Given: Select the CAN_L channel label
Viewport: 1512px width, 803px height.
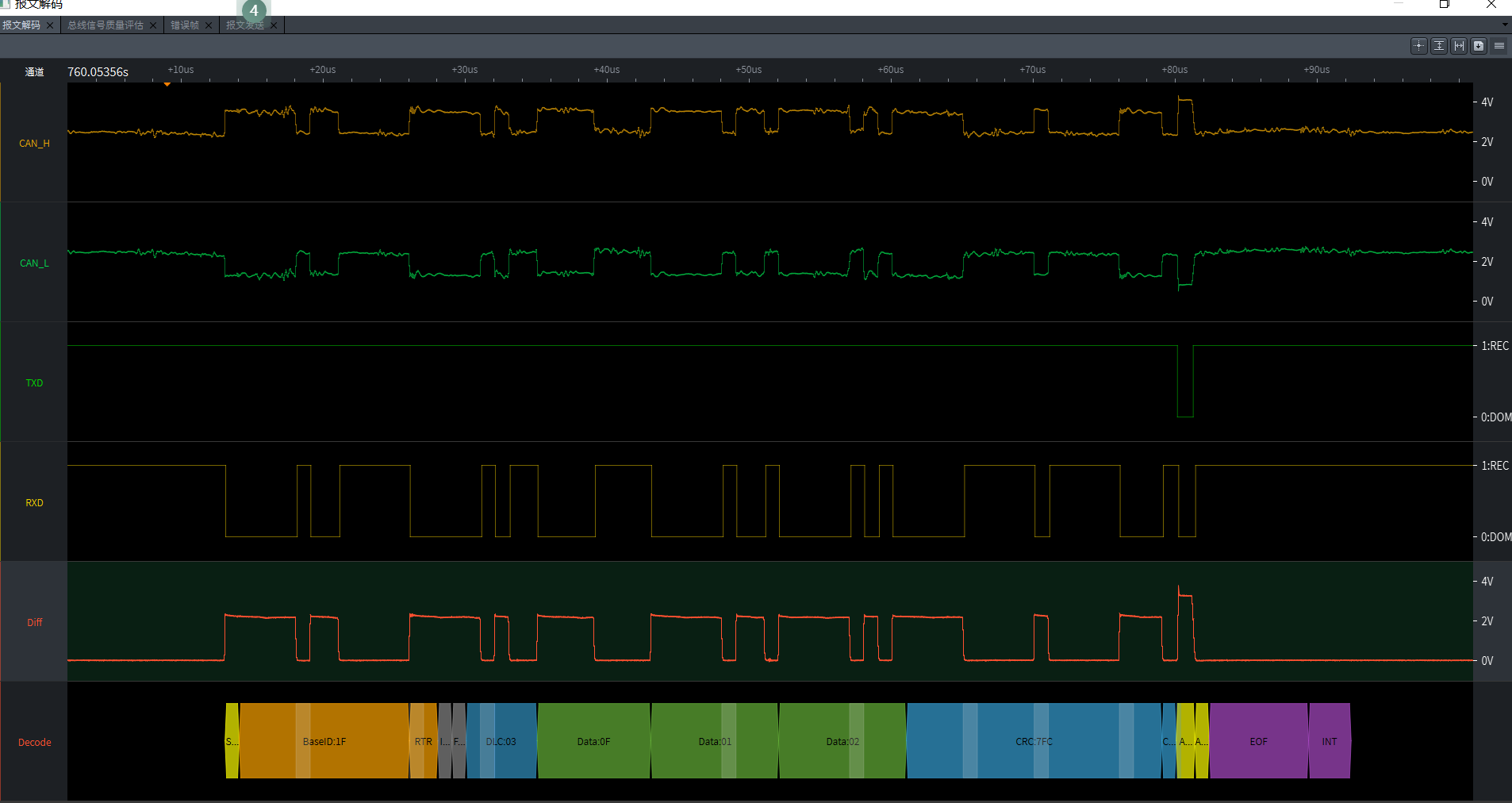Looking at the screenshot, I should (34, 263).
